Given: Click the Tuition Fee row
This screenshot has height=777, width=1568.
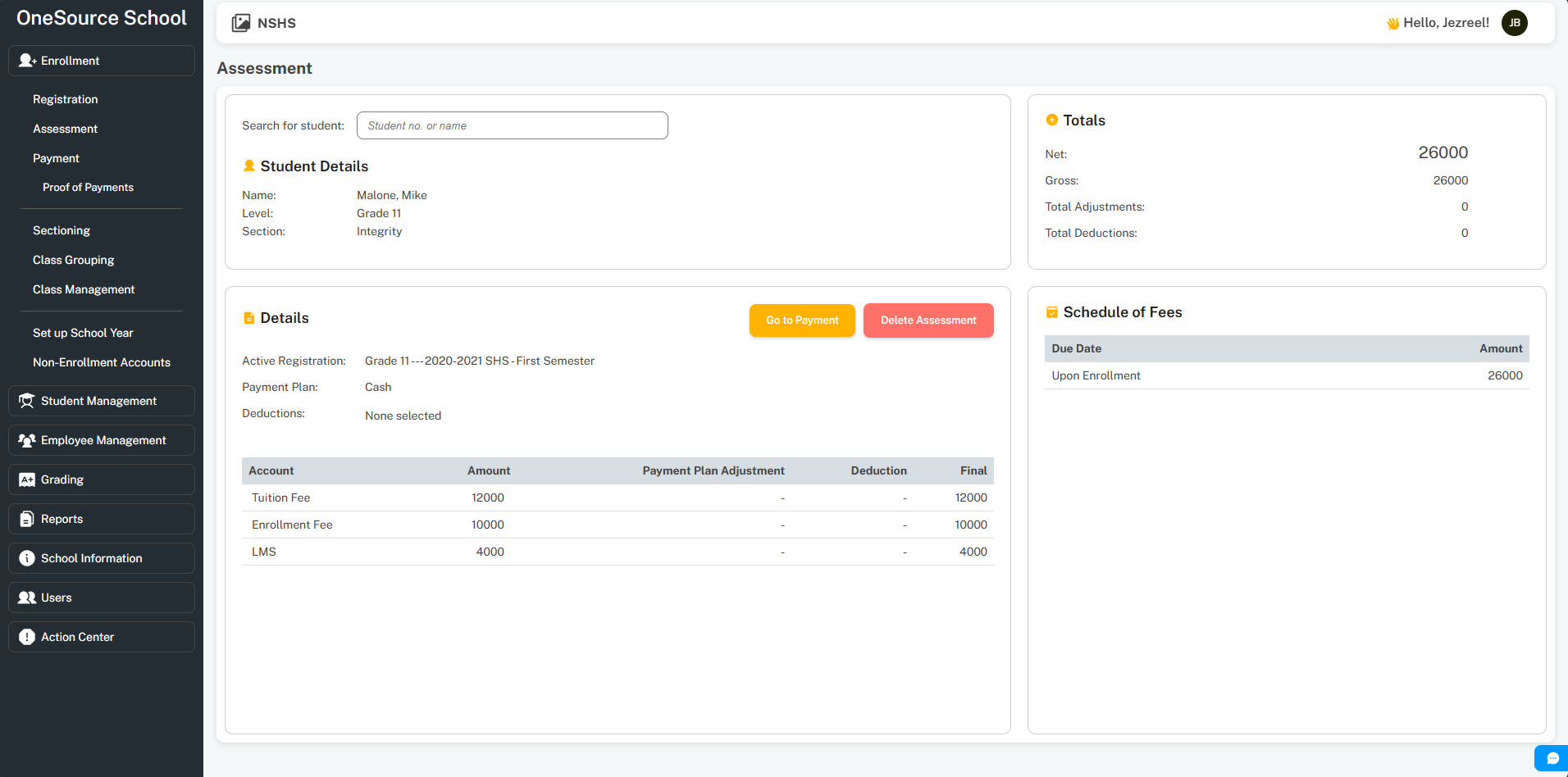Looking at the screenshot, I should (618, 498).
